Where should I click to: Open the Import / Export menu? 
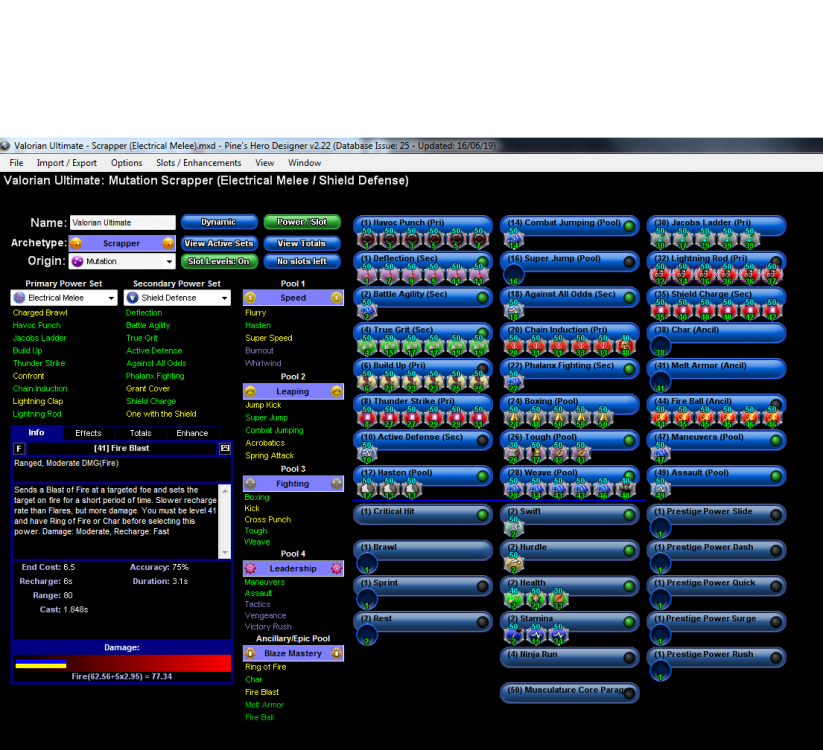(x=67, y=163)
